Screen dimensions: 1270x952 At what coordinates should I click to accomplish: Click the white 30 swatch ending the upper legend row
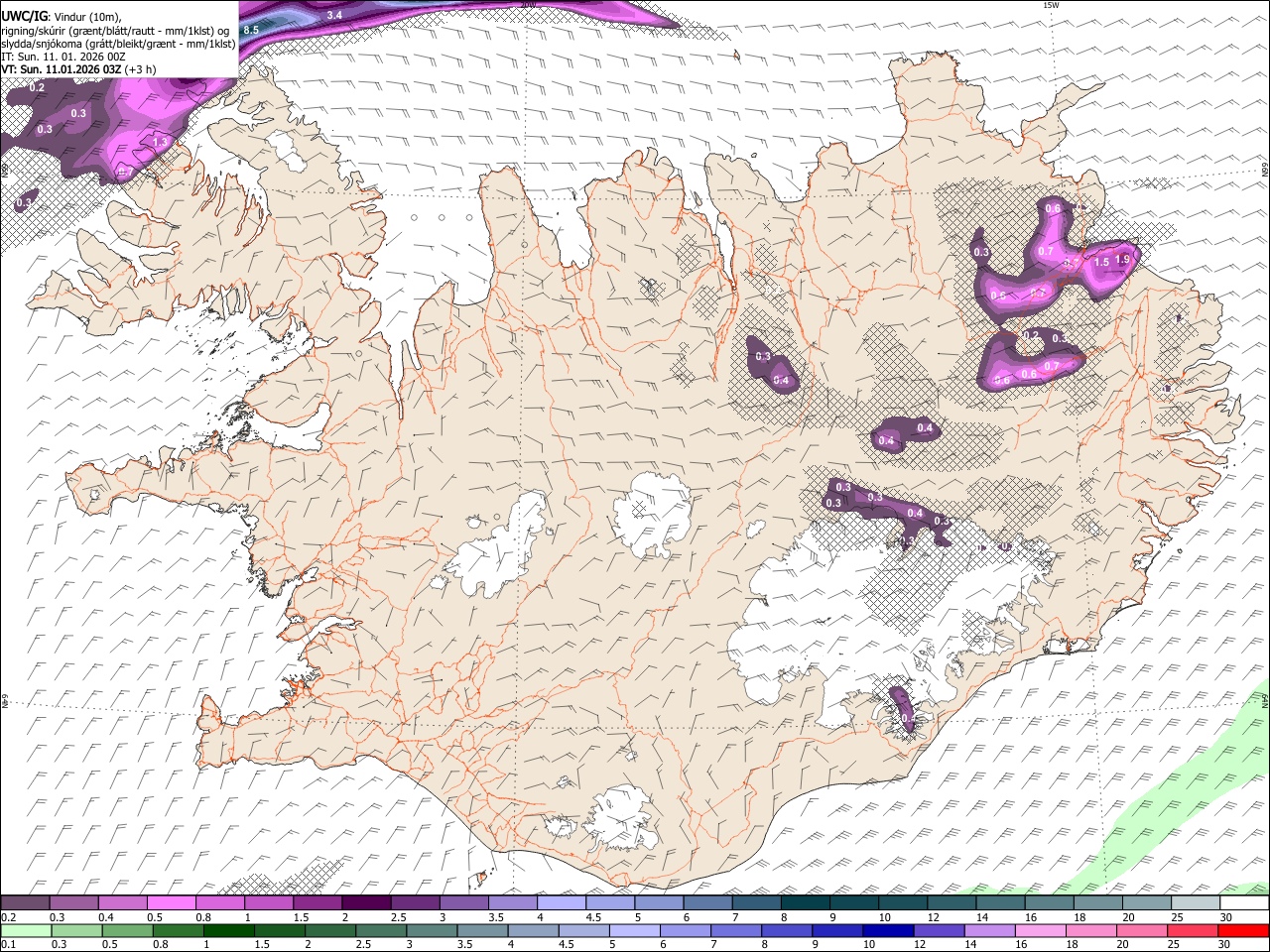(x=1244, y=903)
